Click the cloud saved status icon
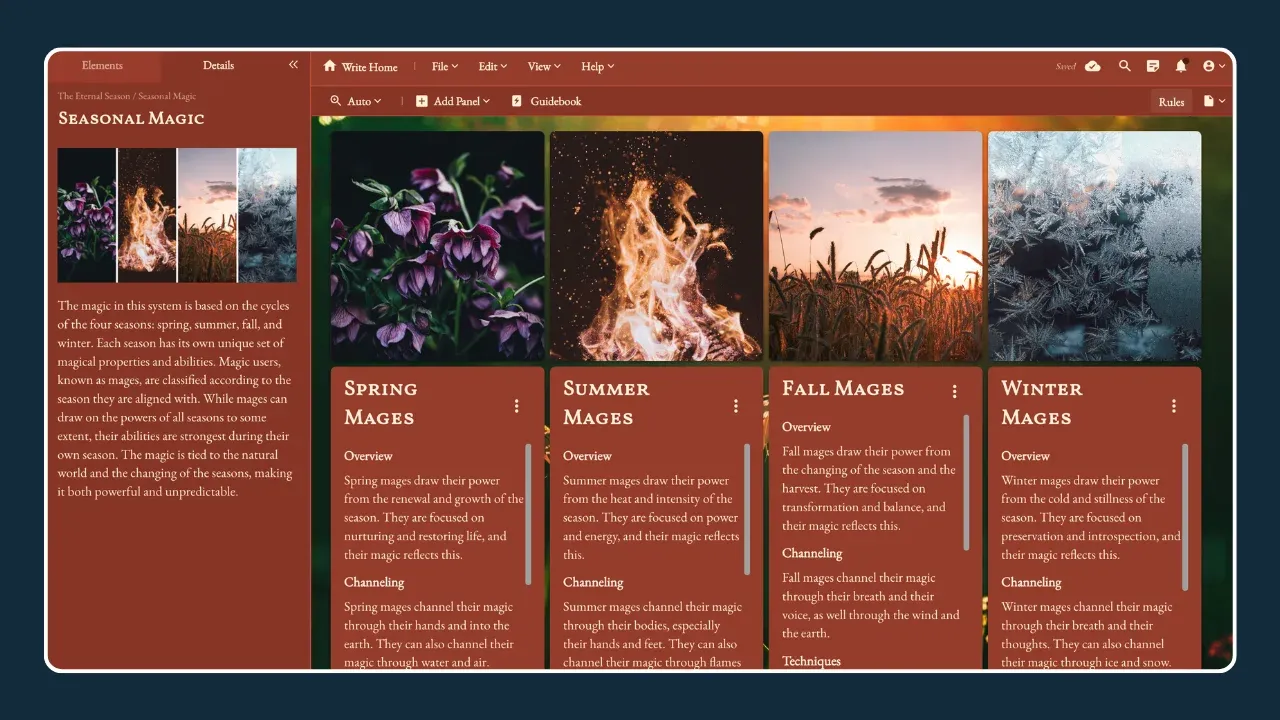The image size is (1280, 720). coord(1093,66)
